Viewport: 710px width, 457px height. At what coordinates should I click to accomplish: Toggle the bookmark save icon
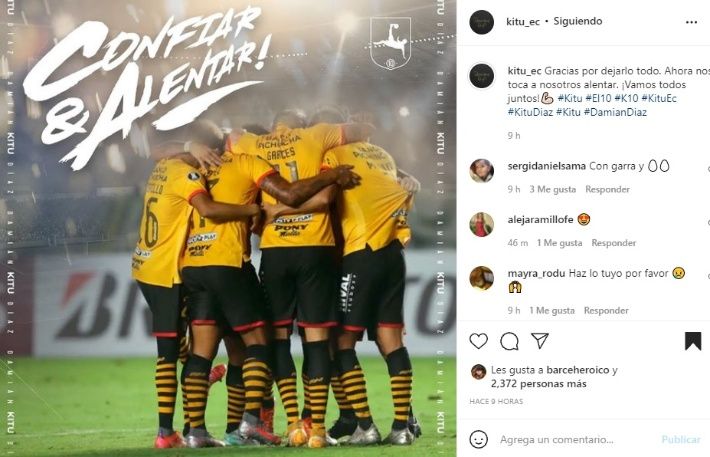coord(693,341)
